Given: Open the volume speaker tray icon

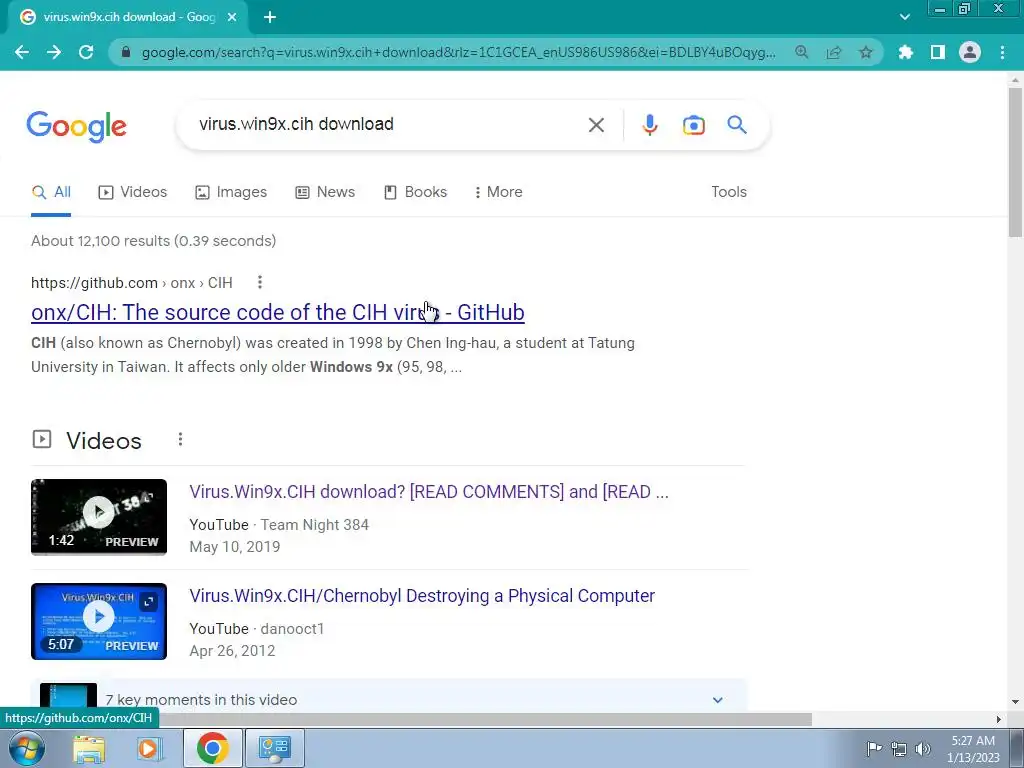Looking at the screenshot, I should [x=923, y=748].
